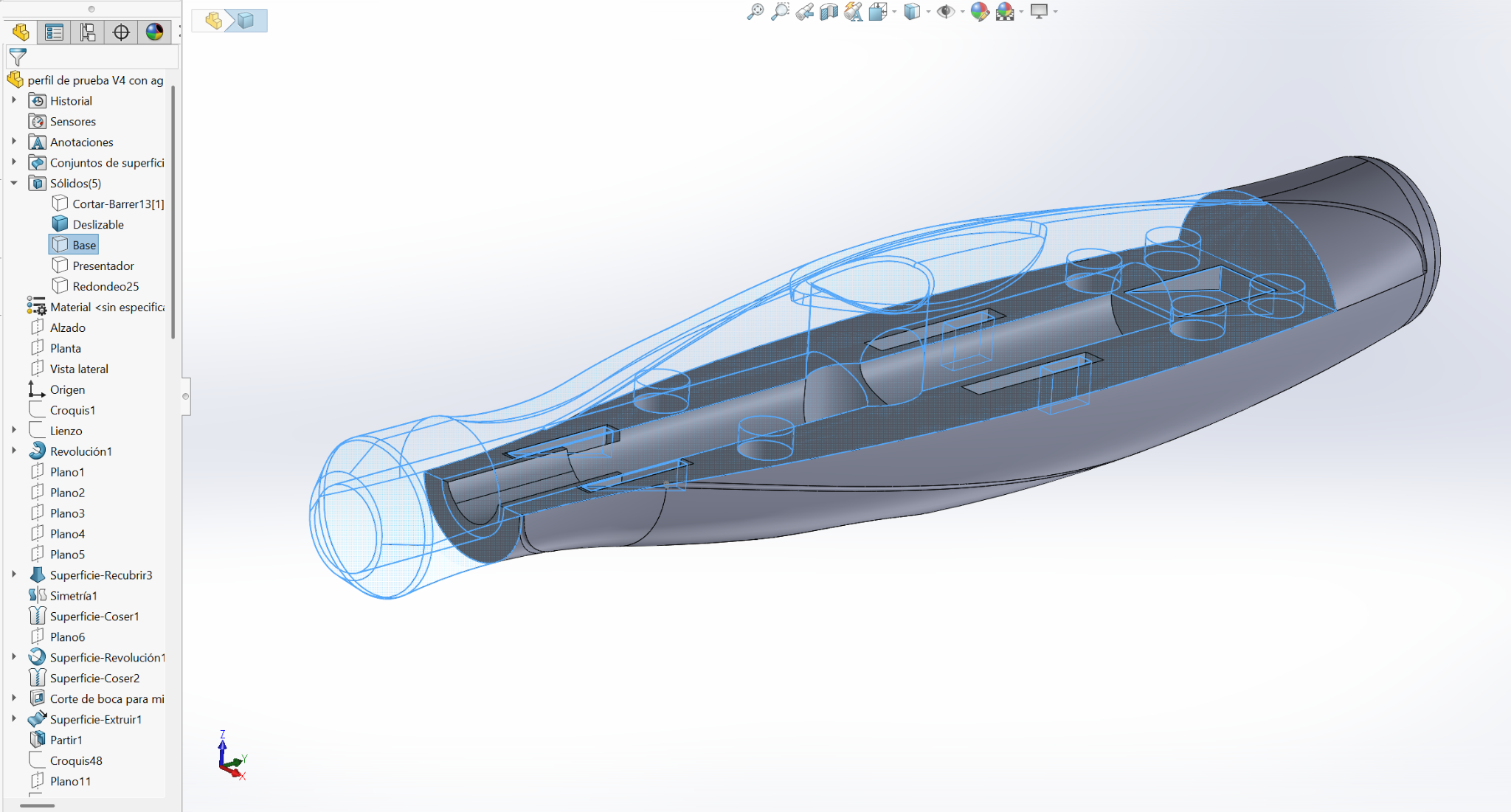1511x812 pixels.
Task: Click the Partir1 split feature icon
Action: pyautogui.click(x=37, y=740)
